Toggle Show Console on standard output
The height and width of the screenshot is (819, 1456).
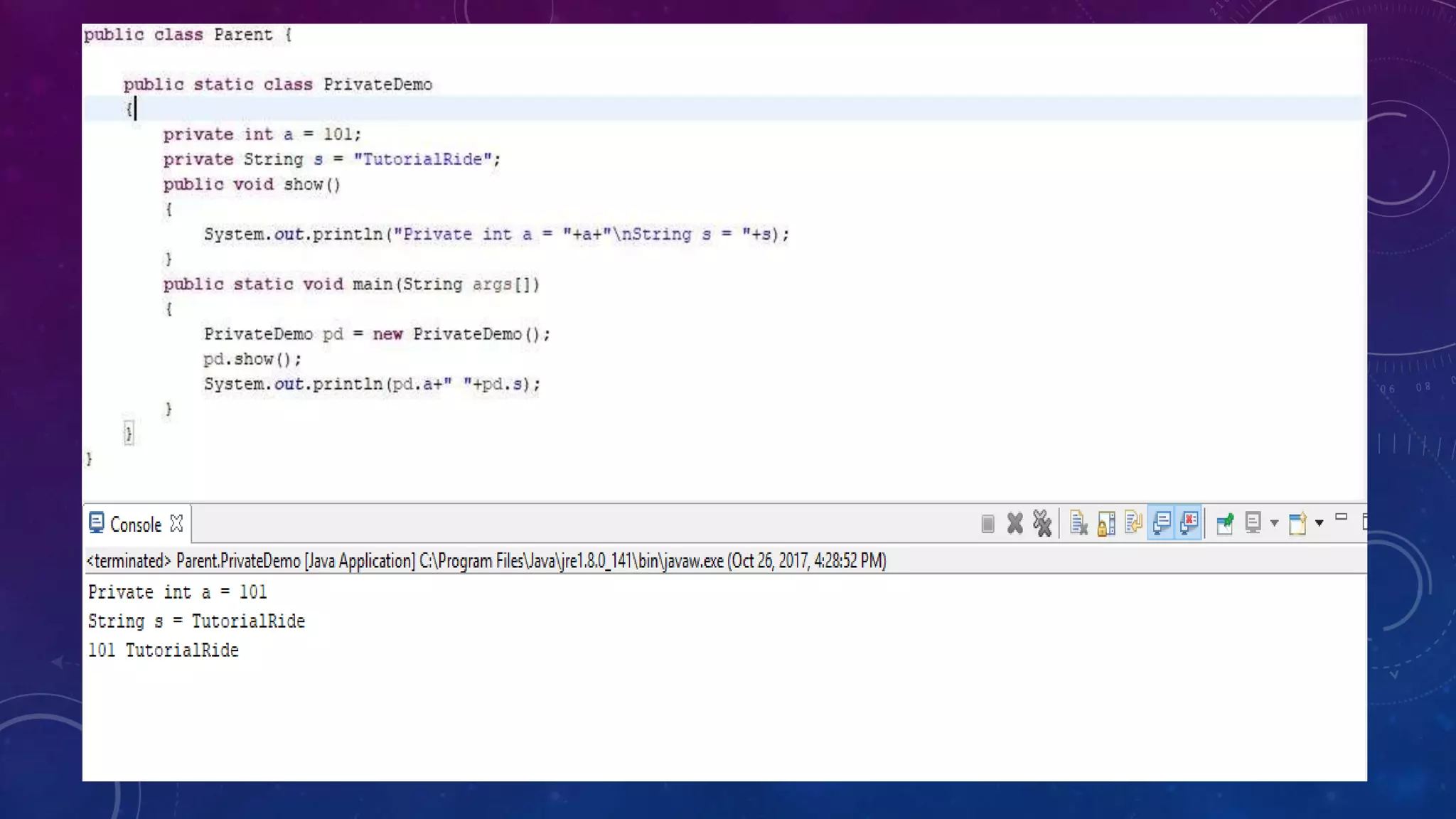coord(1161,524)
